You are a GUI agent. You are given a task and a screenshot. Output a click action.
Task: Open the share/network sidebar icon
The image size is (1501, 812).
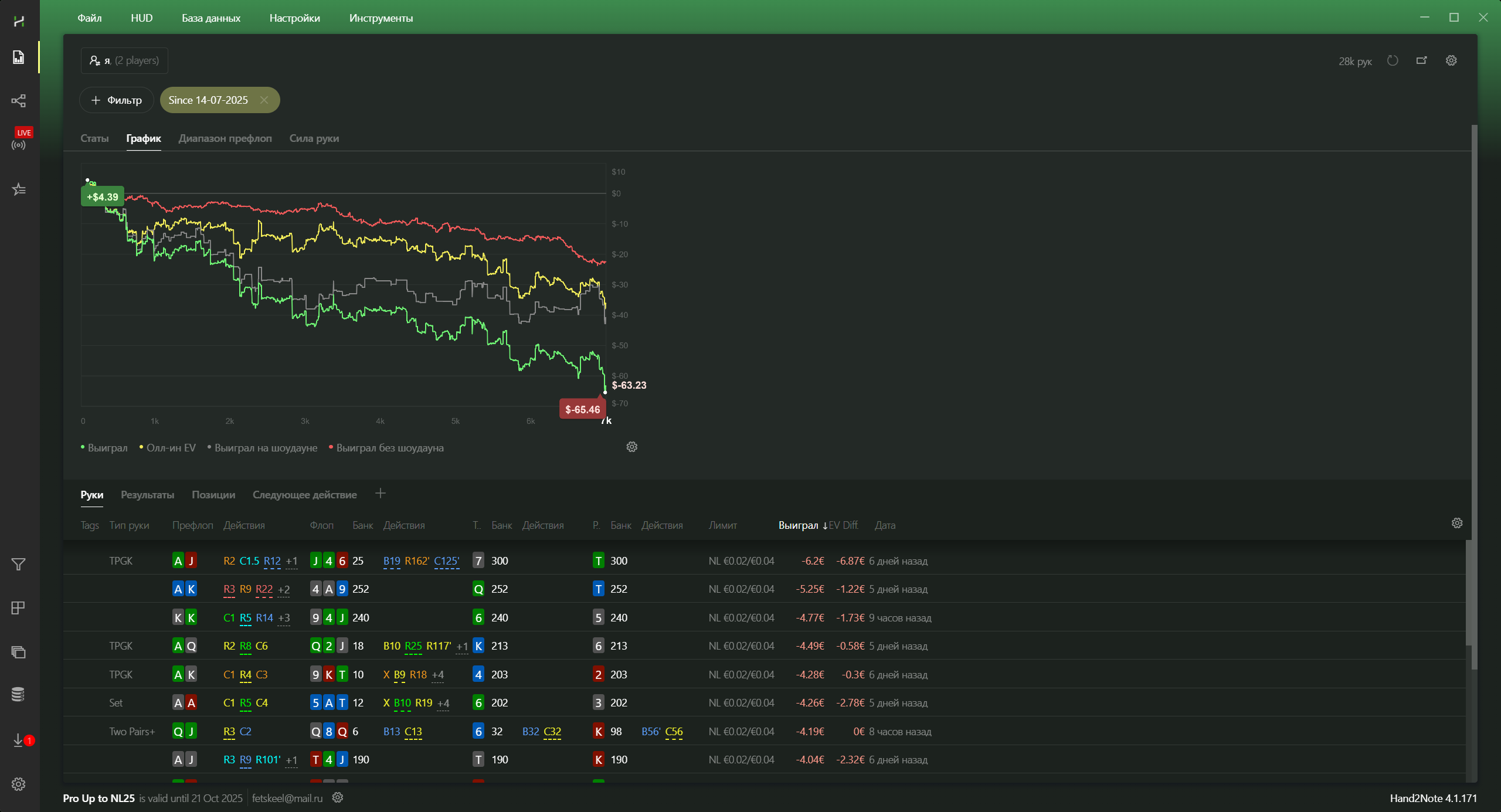[x=19, y=100]
